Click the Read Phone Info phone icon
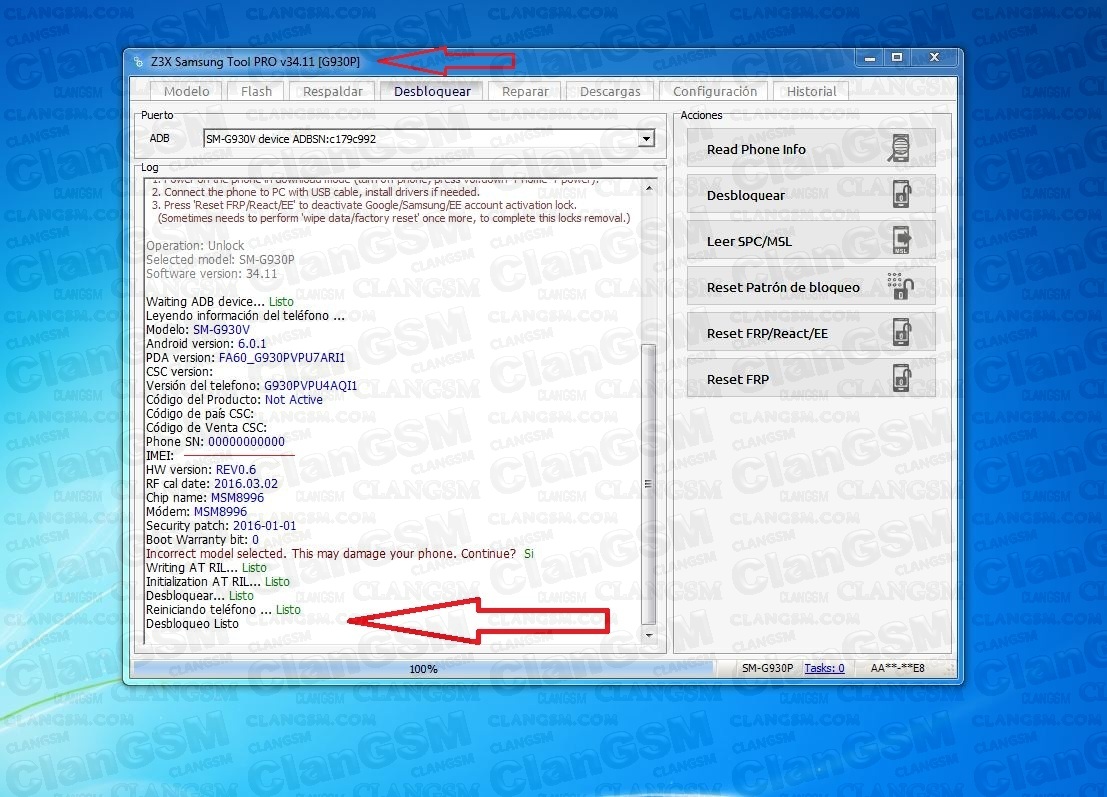This screenshot has width=1107, height=797. (x=899, y=149)
